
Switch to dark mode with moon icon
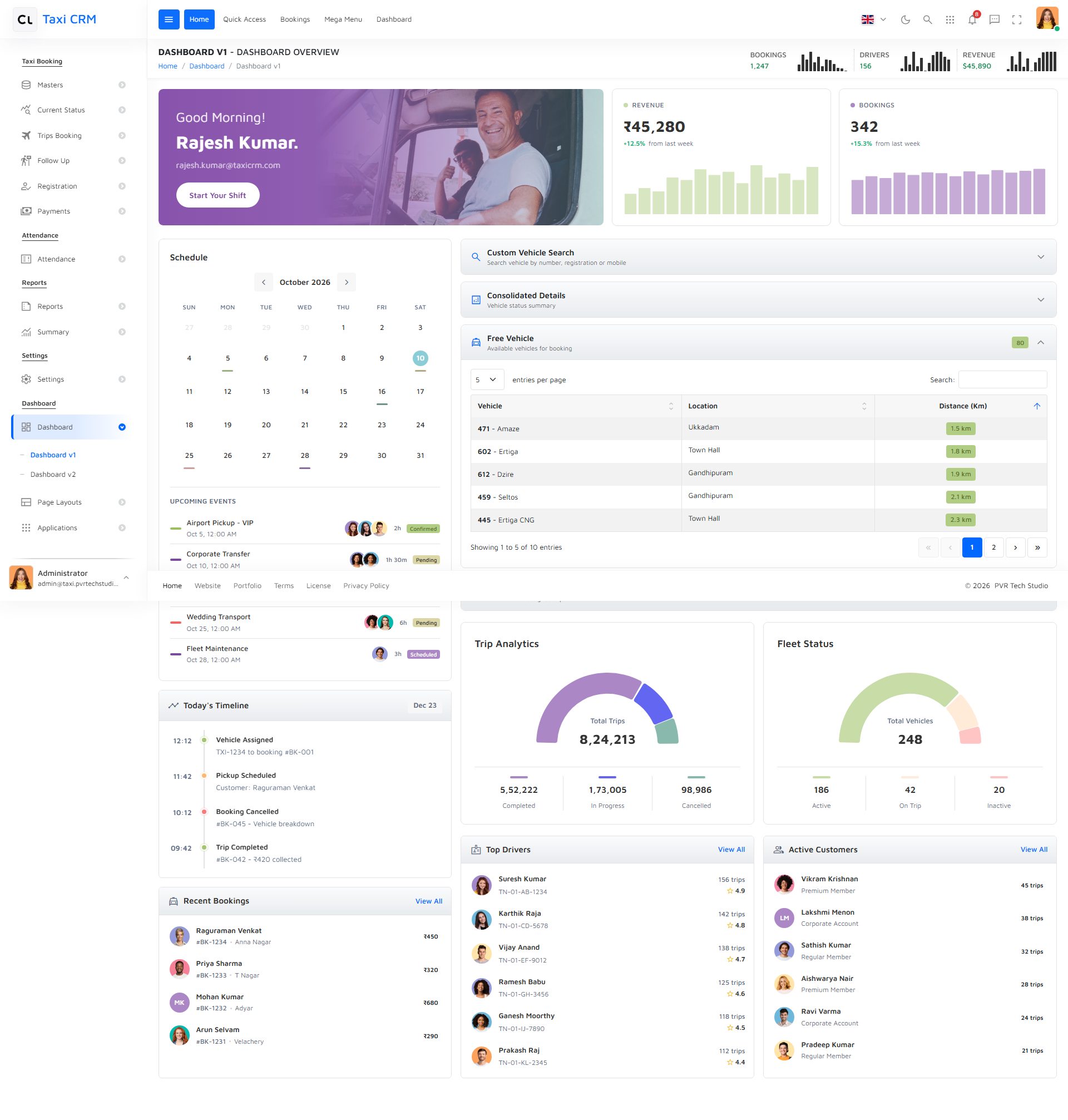[x=905, y=20]
